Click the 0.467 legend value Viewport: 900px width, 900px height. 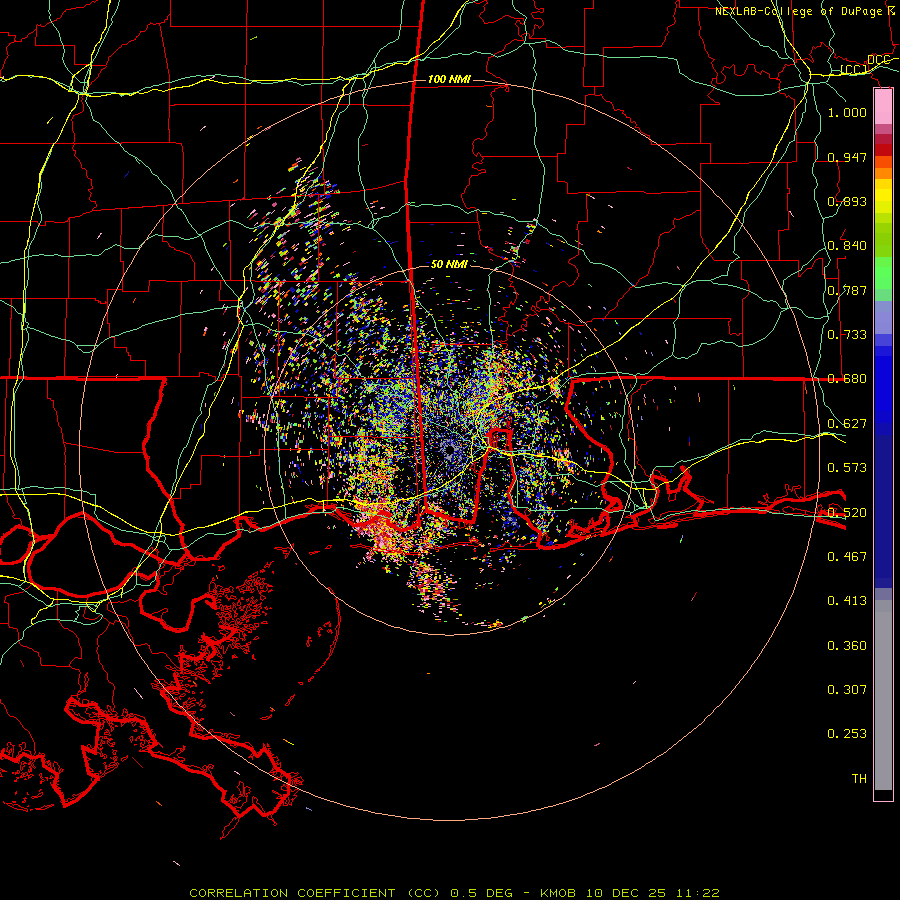pyautogui.click(x=847, y=557)
